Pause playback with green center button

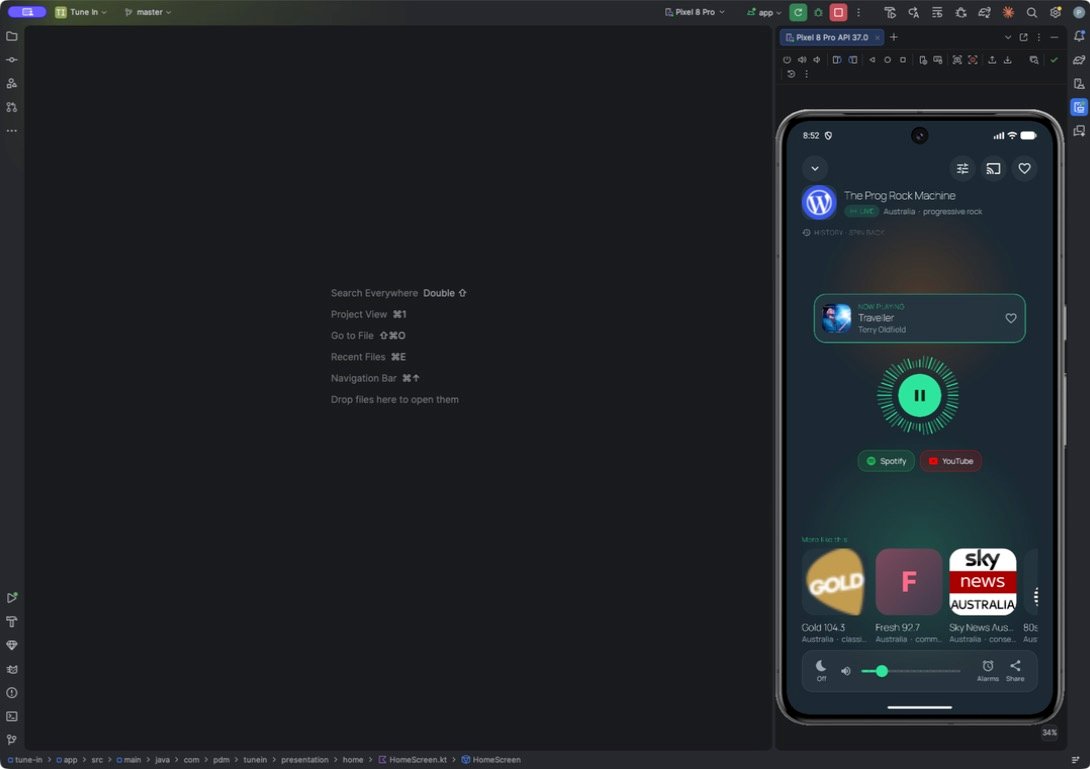[919, 396]
